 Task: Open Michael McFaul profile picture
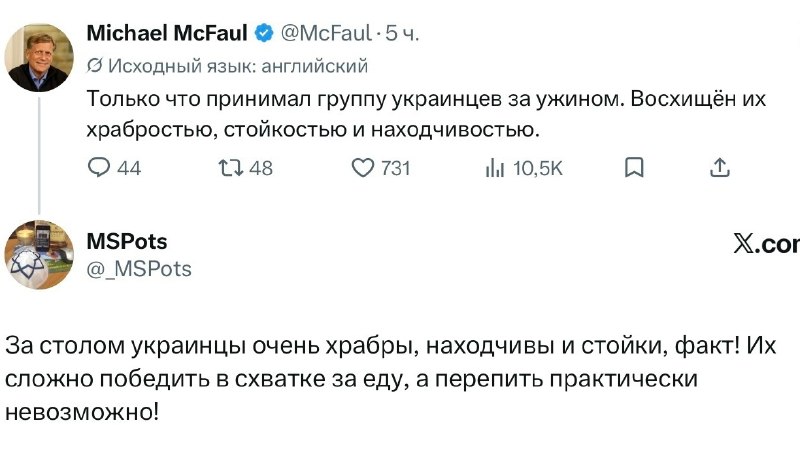[39, 57]
